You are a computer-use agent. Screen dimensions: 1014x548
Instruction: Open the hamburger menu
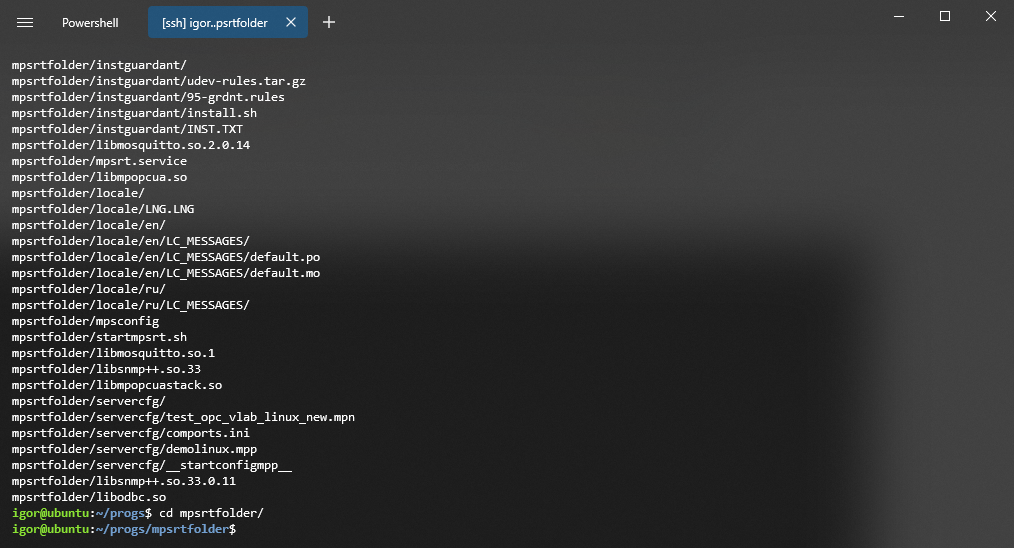pyautogui.click(x=25, y=23)
